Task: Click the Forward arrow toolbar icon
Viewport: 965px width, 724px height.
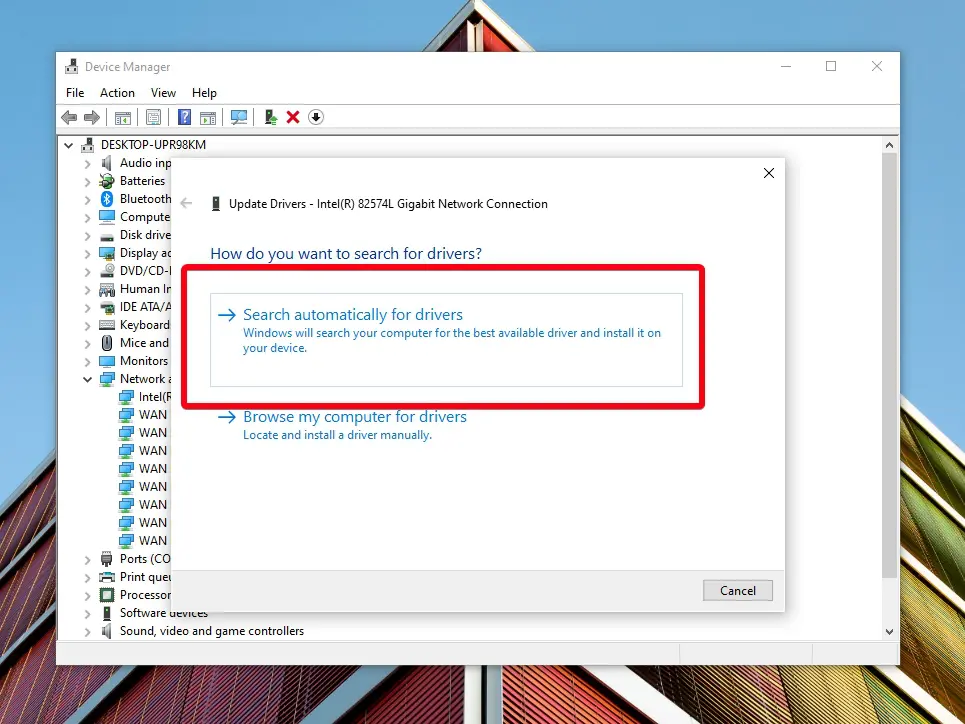Action: [92, 117]
